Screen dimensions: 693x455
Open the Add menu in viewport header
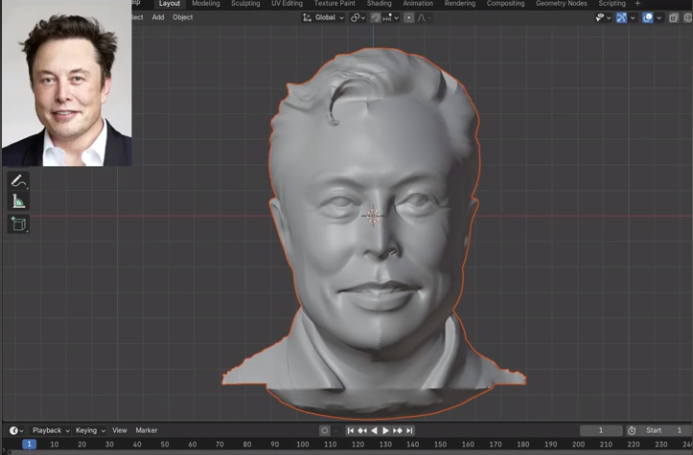pos(158,17)
